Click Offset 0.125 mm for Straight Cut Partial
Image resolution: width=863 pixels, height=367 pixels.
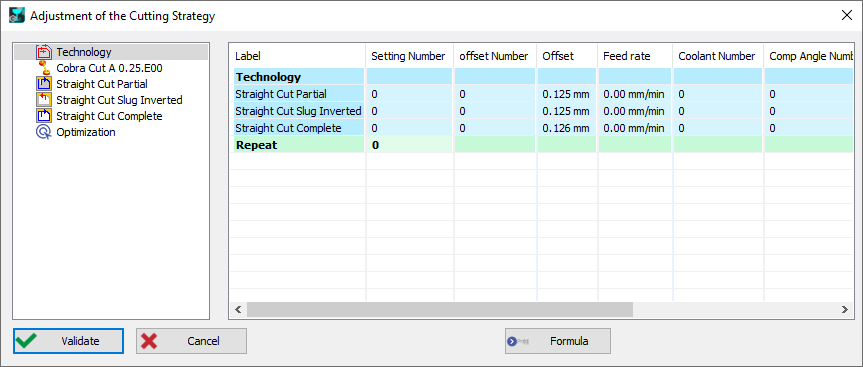[567, 94]
